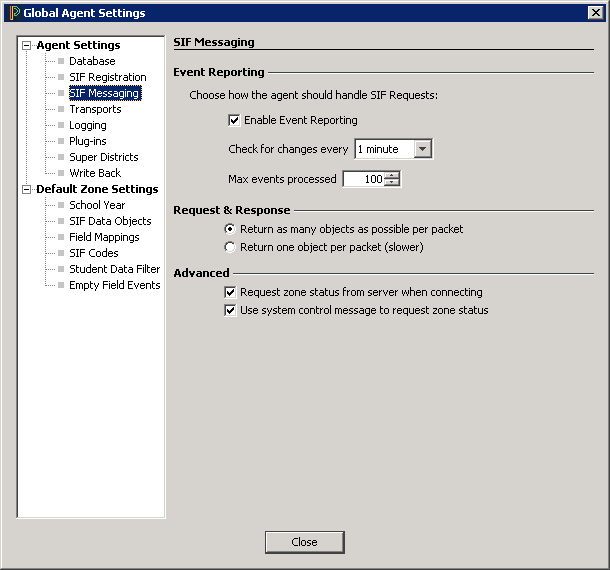Open Field Mappings settings
Image resolution: width=610 pixels, height=570 pixels.
click(104, 237)
